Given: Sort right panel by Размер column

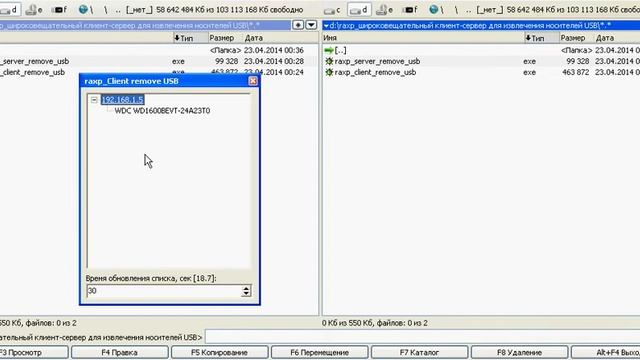Looking at the screenshot, I should 576,38.
